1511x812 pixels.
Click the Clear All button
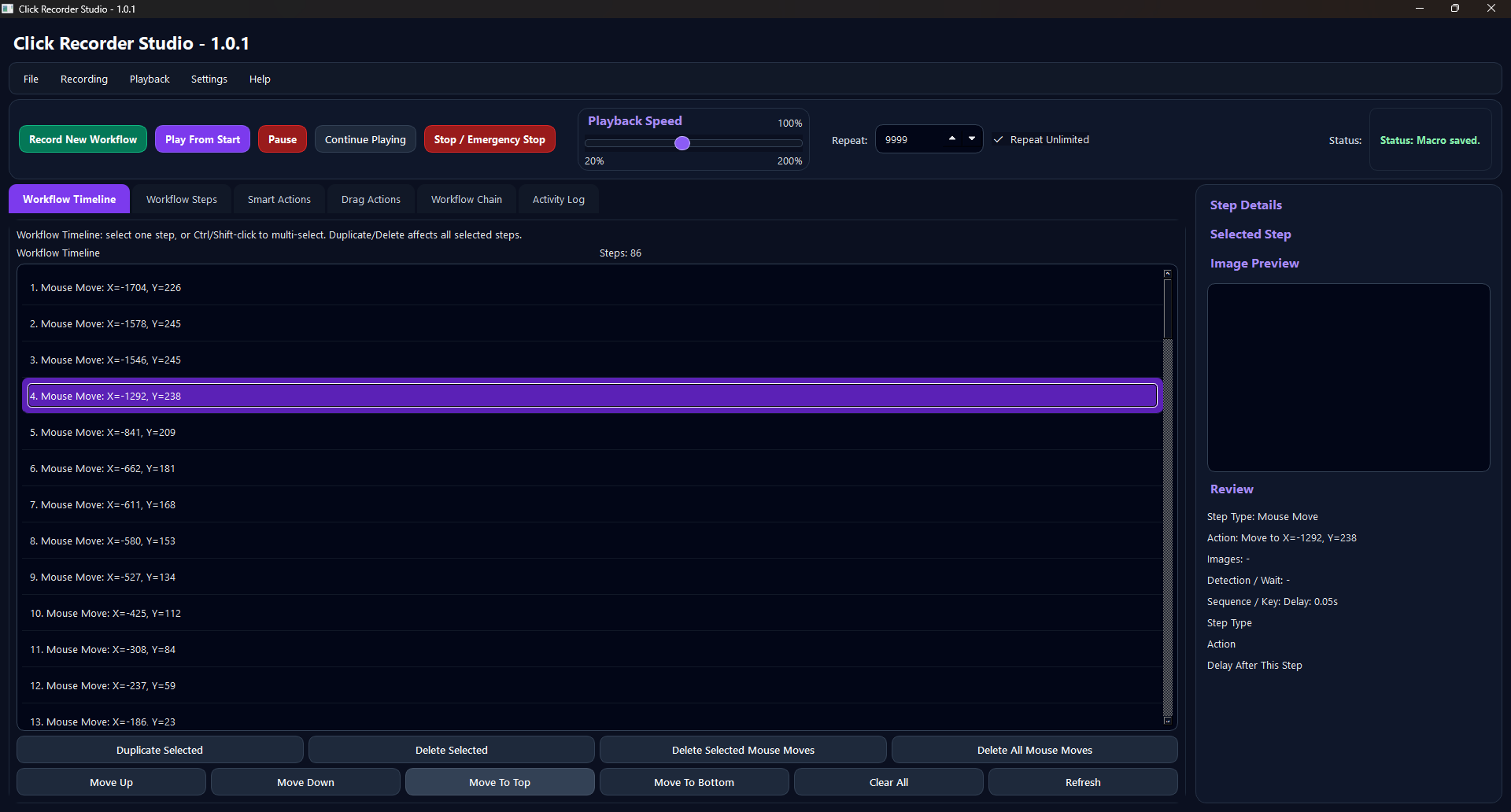[888, 782]
